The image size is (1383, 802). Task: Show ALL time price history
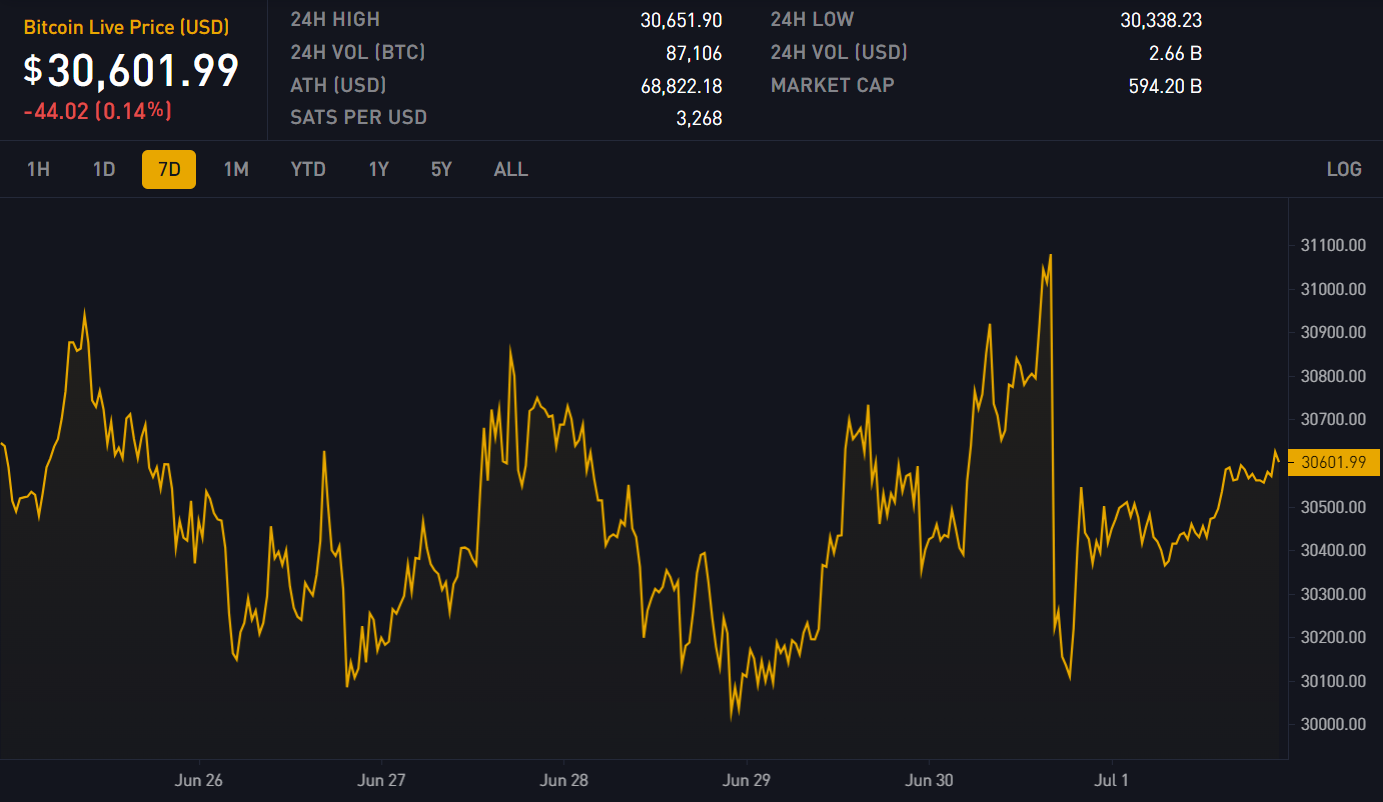(x=510, y=170)
